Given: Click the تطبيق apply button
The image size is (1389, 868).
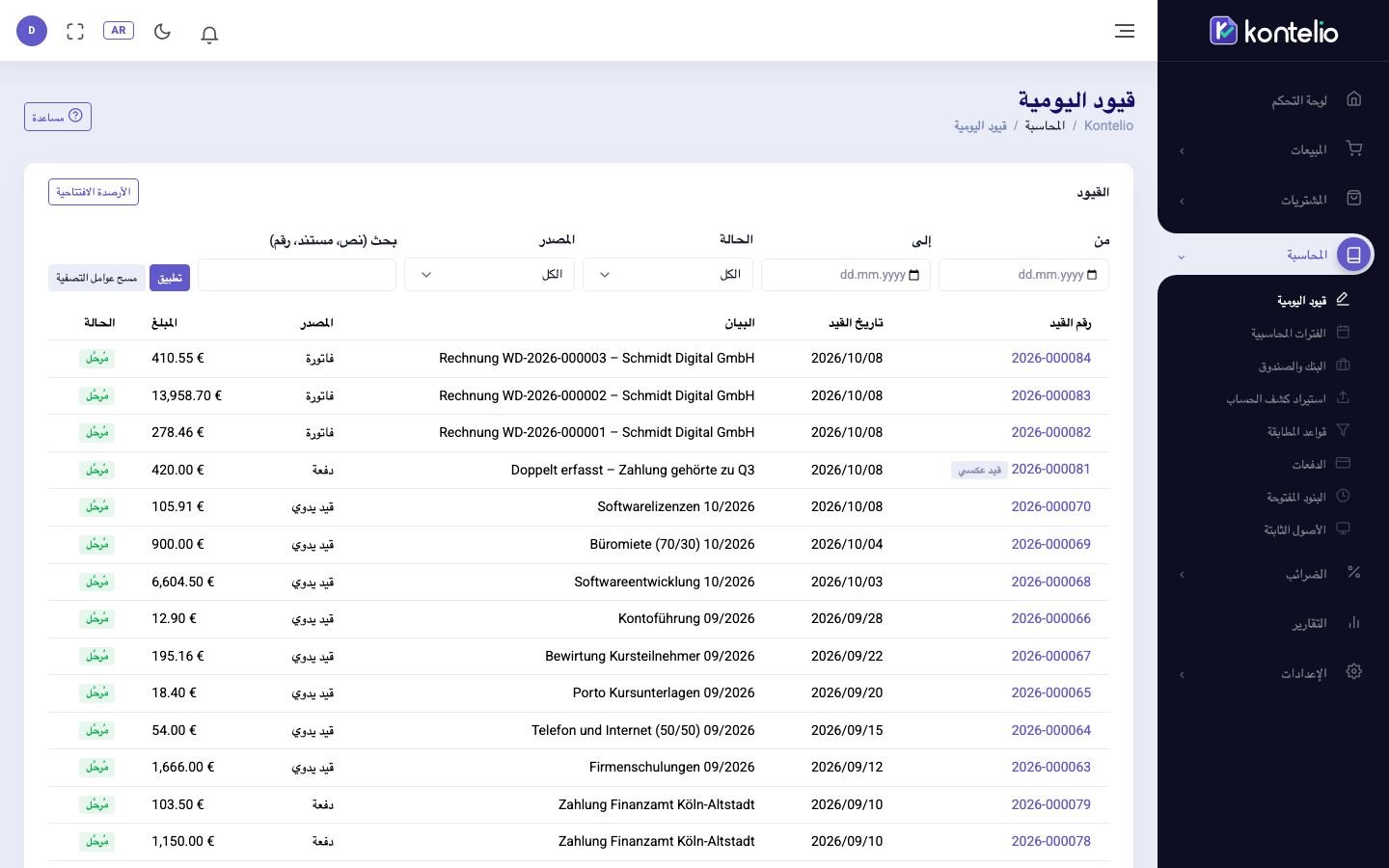Looking at the screenshot, I should click(x=170, y=278).
